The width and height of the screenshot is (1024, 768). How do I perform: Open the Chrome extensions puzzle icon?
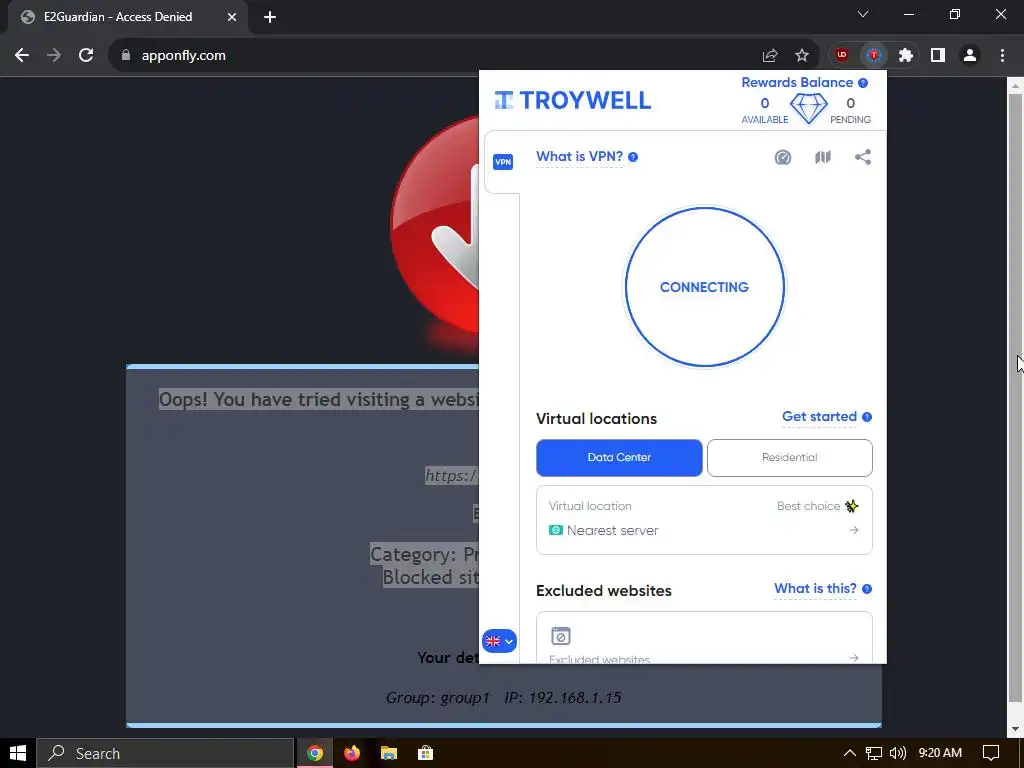(905, 56)
